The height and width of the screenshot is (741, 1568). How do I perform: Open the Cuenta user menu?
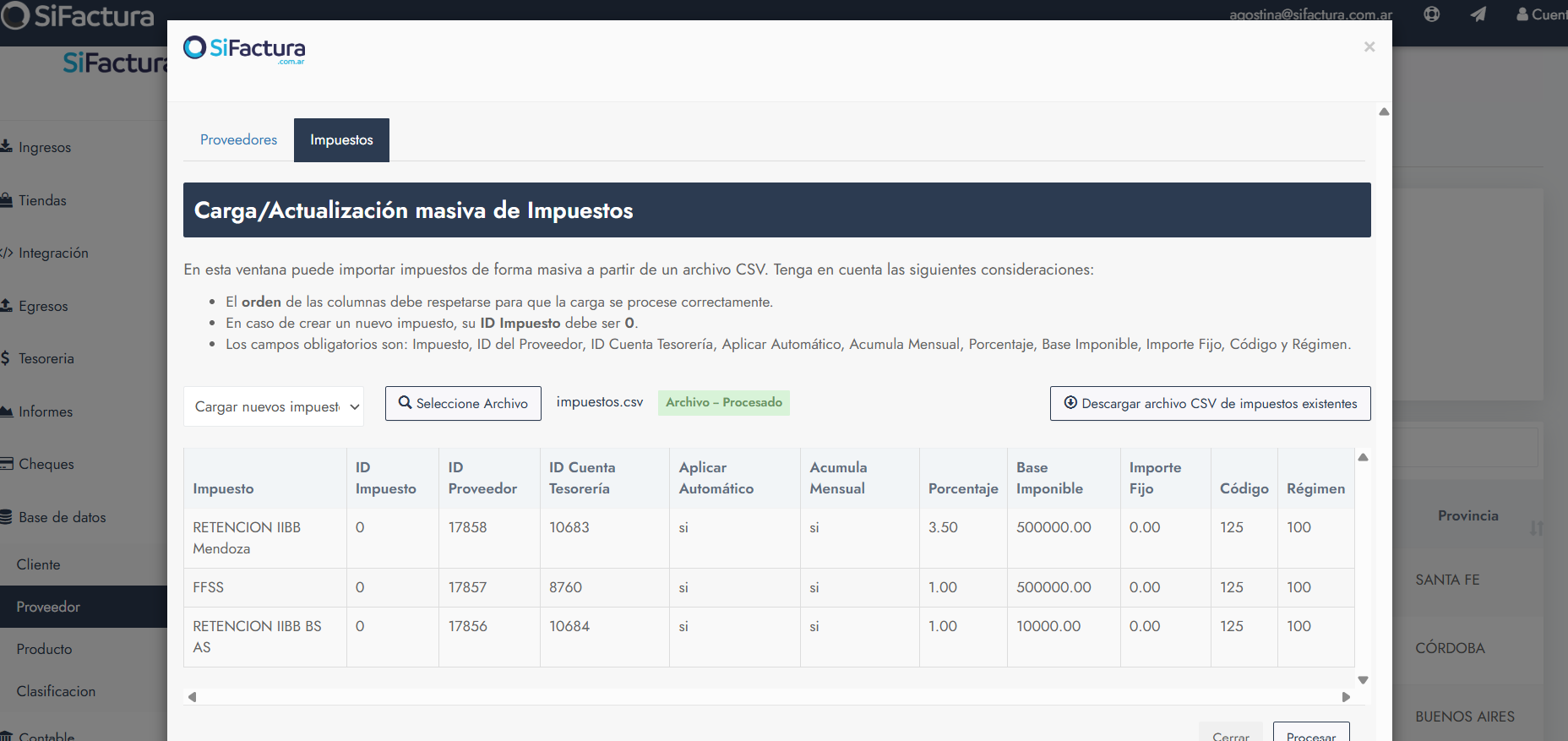tap(1541, 14)
